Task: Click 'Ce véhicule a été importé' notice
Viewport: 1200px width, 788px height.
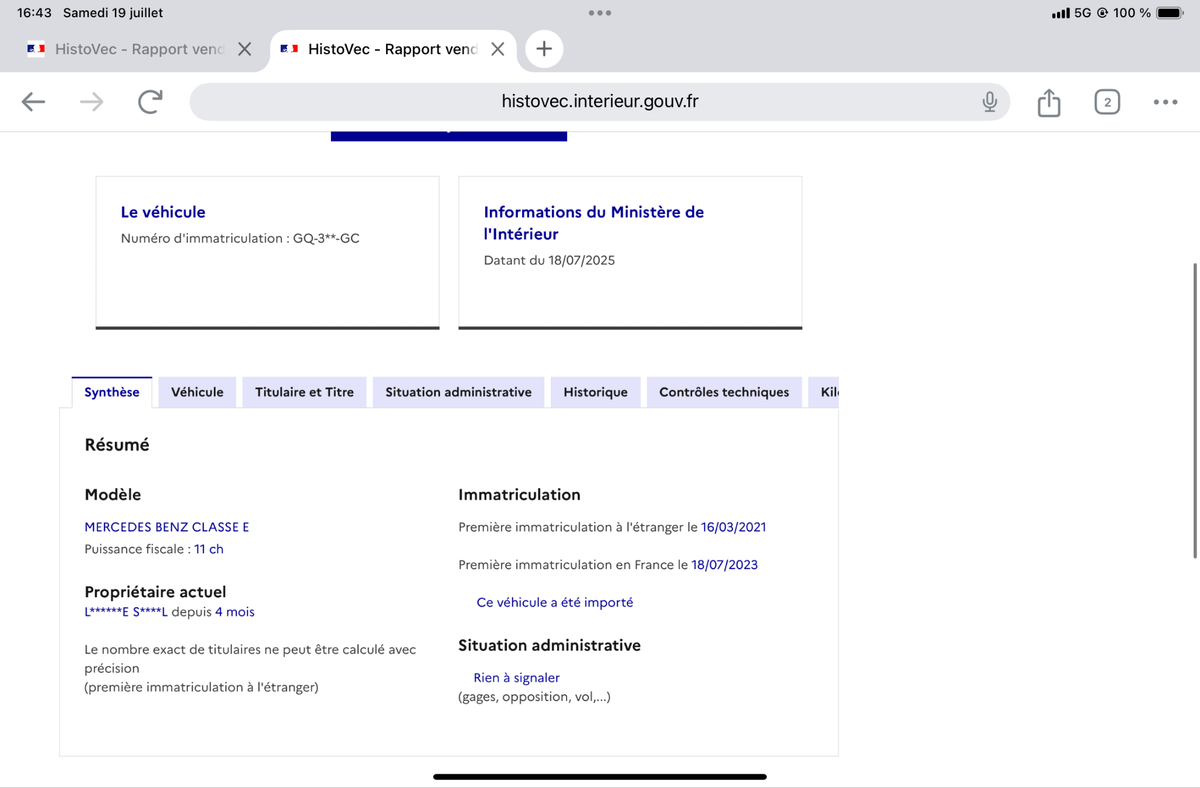Action: pyautogui.click(x=555, y=603)
